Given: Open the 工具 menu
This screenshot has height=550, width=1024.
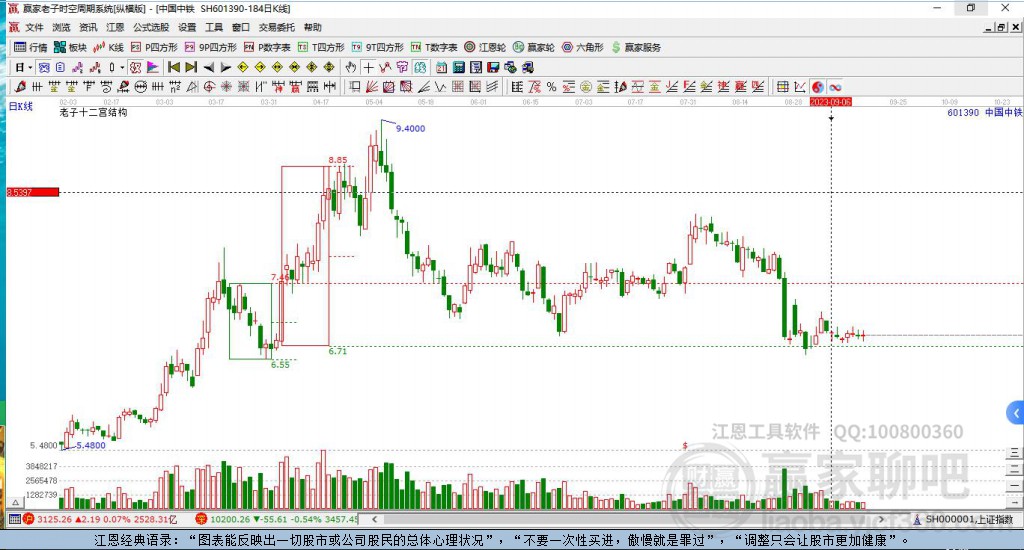Looking at the screenshot, I should (x=214, y=27).
